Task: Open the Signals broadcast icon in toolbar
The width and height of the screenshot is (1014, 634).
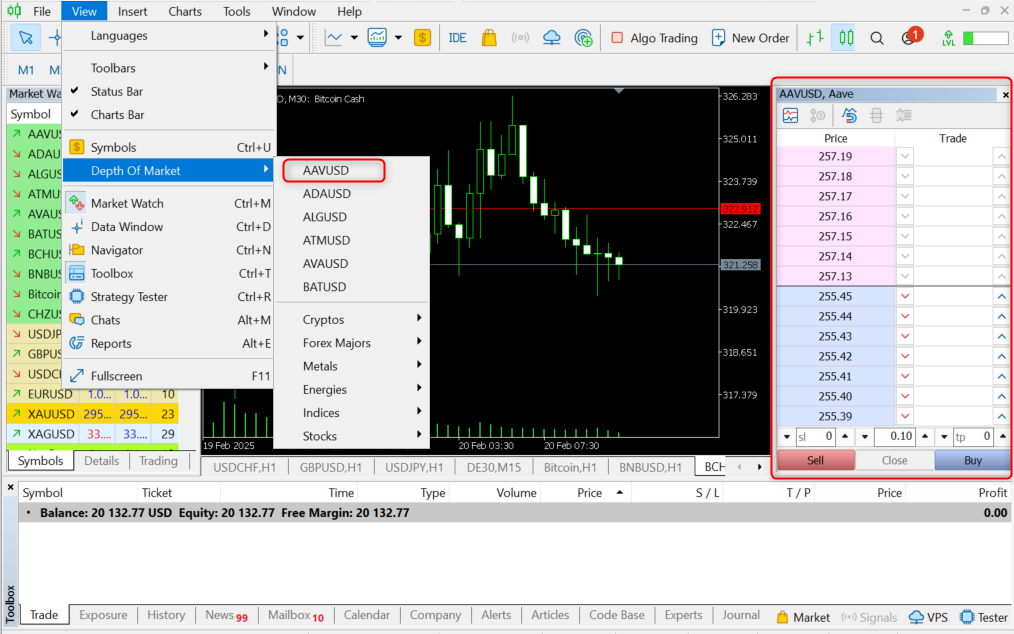Action: (x=520, y=38)
